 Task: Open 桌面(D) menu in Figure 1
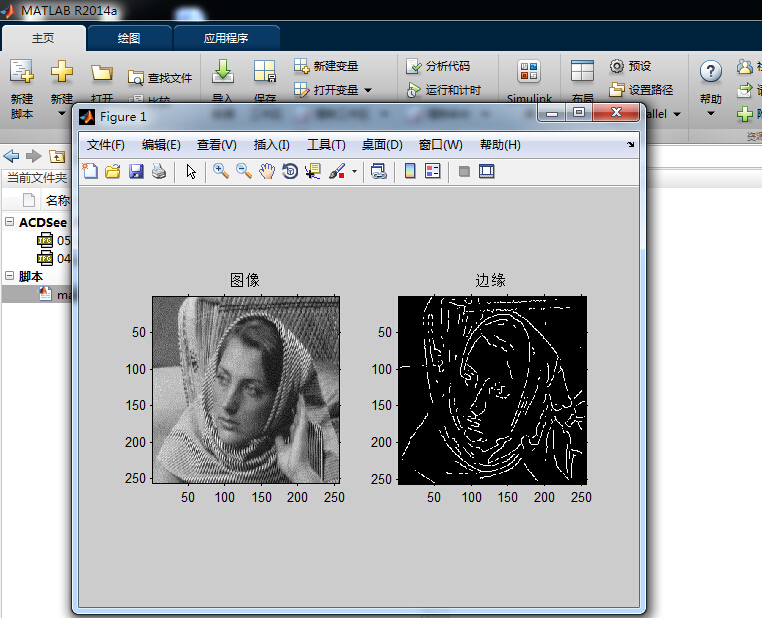click(382, 145)
